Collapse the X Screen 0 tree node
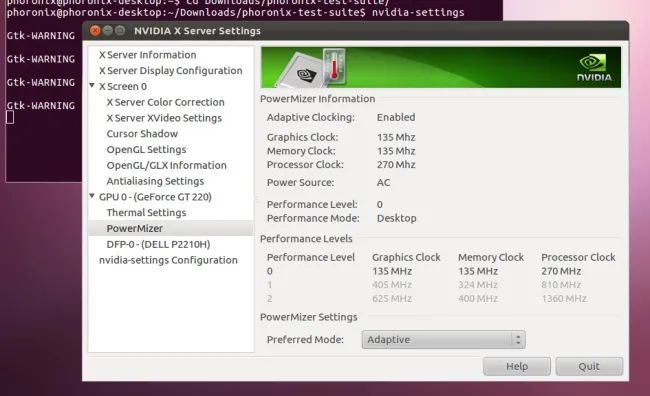Viewport: 650px width, 396px height. pos(92,85)
